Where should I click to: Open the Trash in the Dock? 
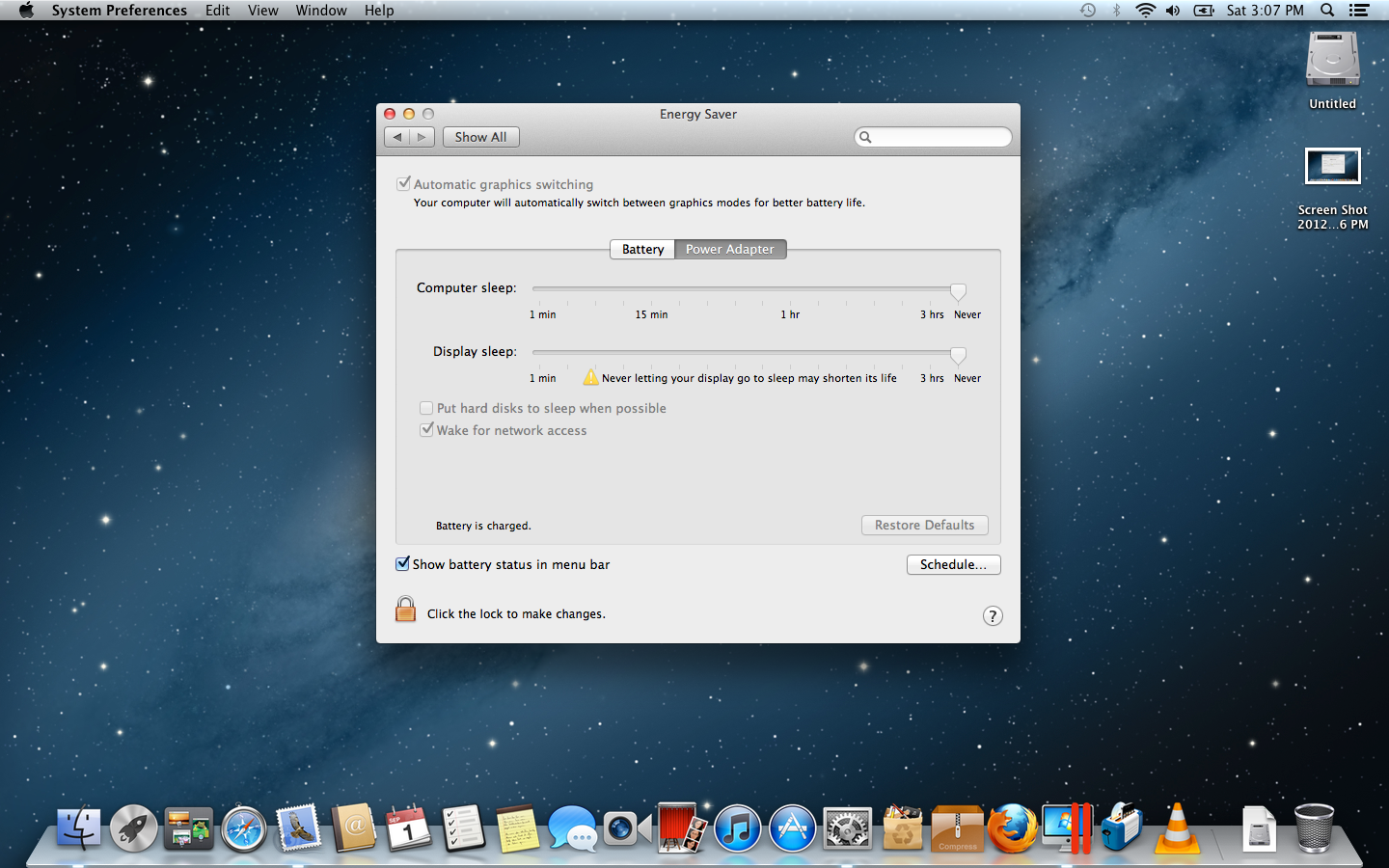tap(1314, 828)
